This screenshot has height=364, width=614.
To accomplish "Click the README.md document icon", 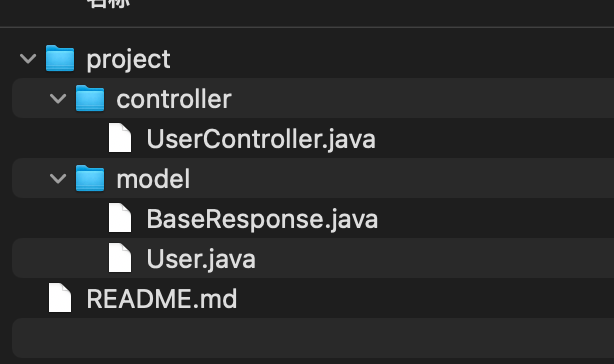I will coord(60,298).
